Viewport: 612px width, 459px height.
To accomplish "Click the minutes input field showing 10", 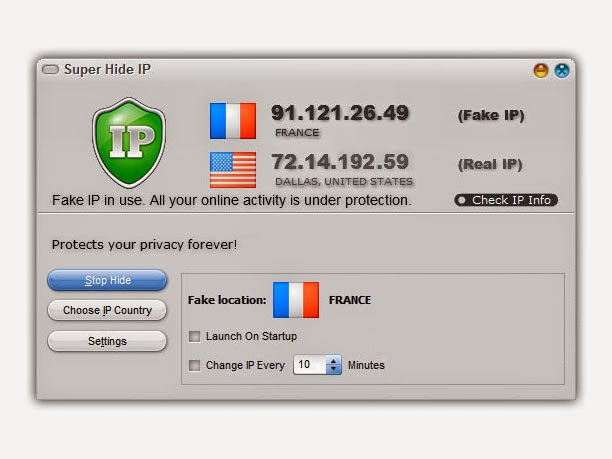I will [x=310, y=365].
